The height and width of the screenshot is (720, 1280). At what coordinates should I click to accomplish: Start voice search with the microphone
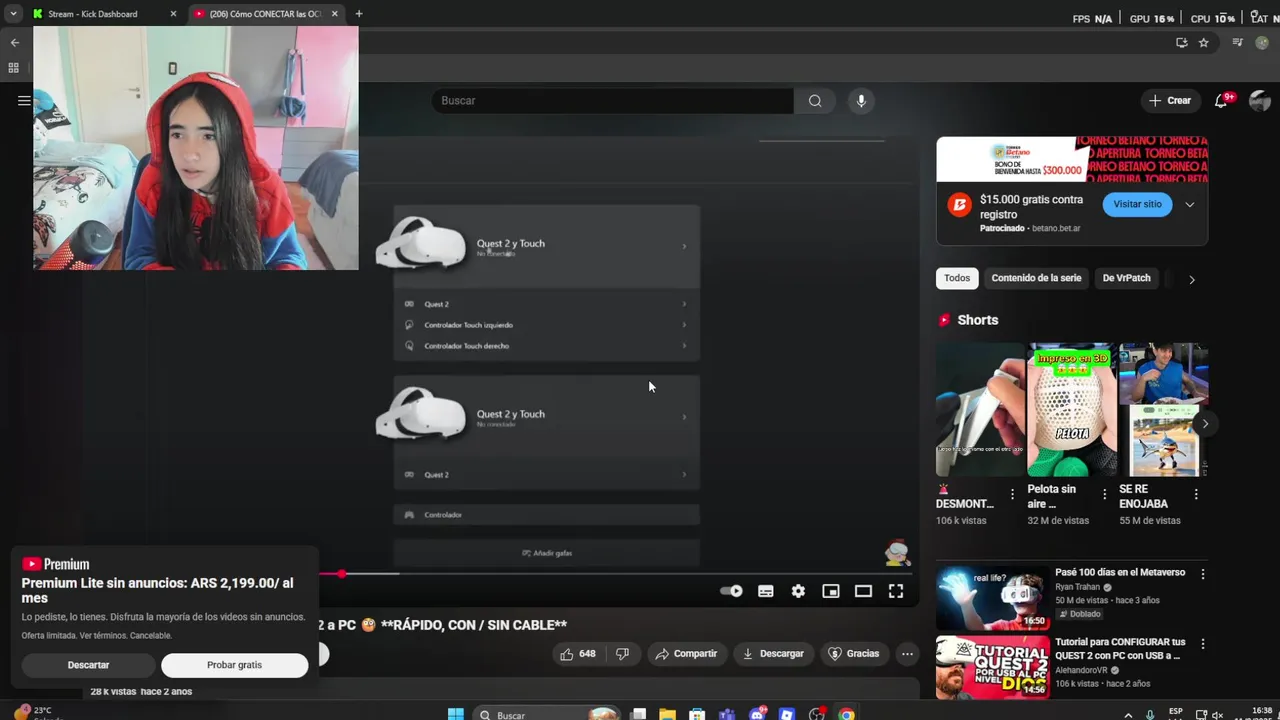(860, 101)
